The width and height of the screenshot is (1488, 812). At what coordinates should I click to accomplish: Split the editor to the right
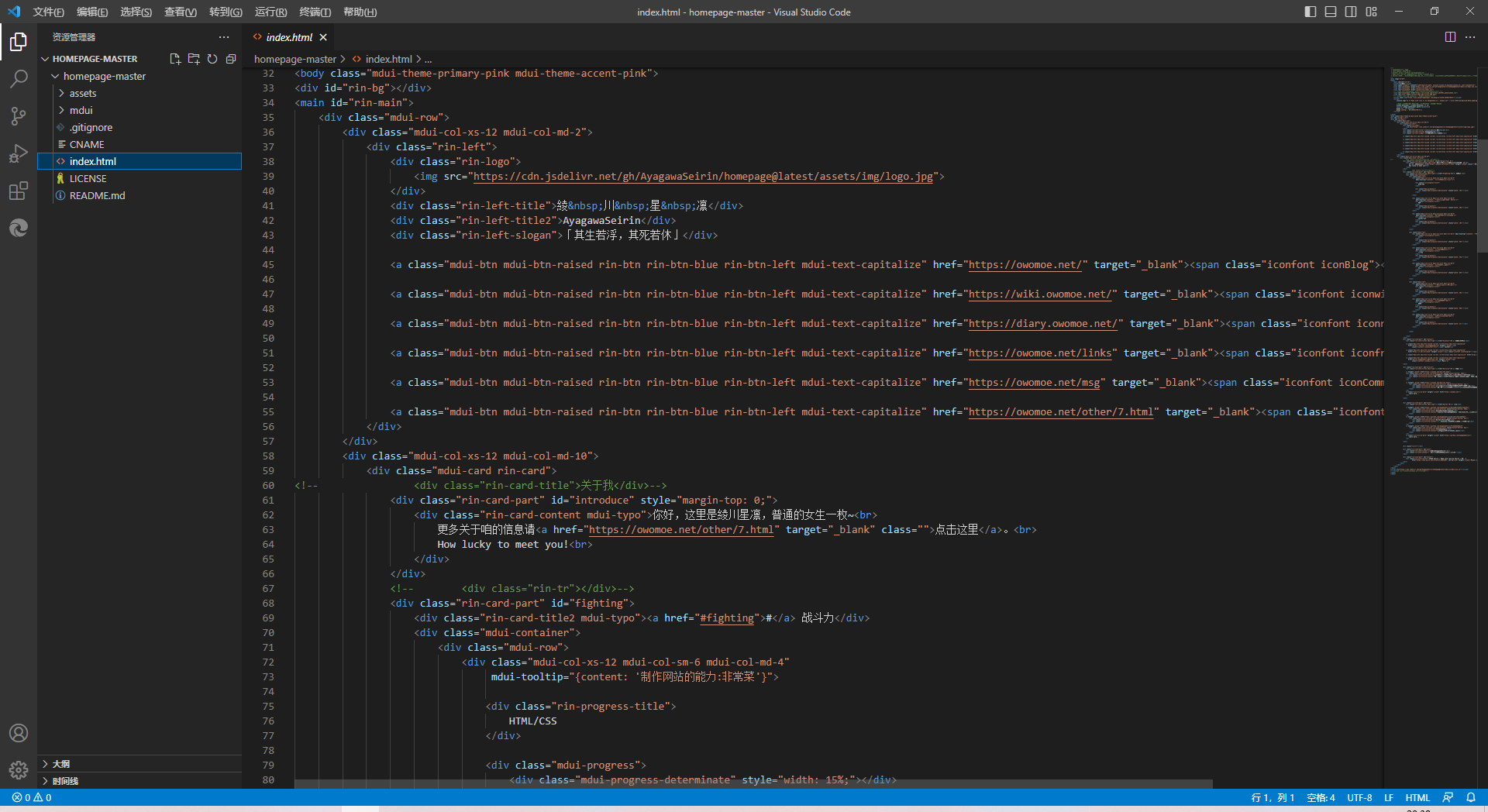1450,37
